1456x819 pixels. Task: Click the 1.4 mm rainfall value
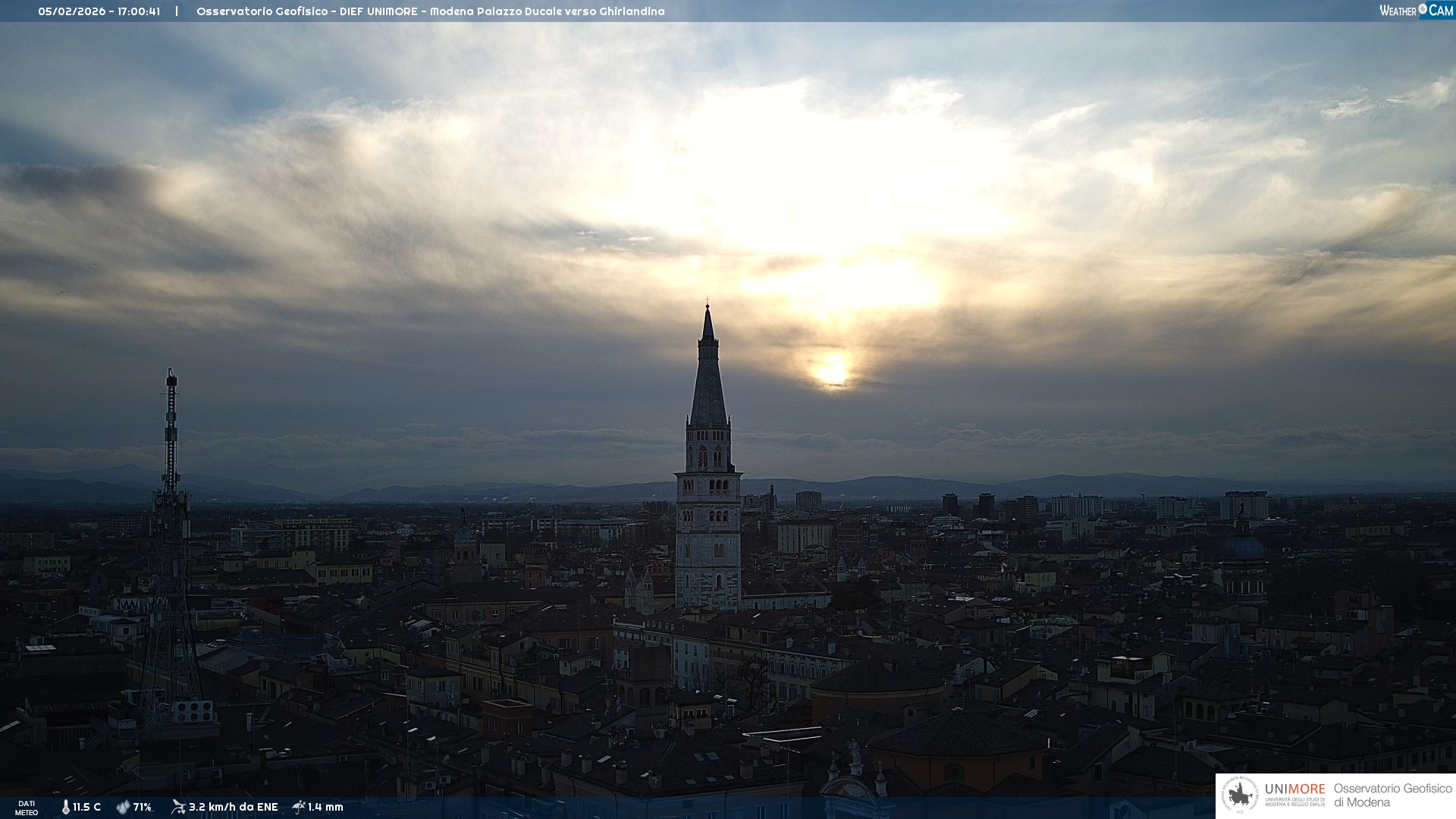coord(325,807)
